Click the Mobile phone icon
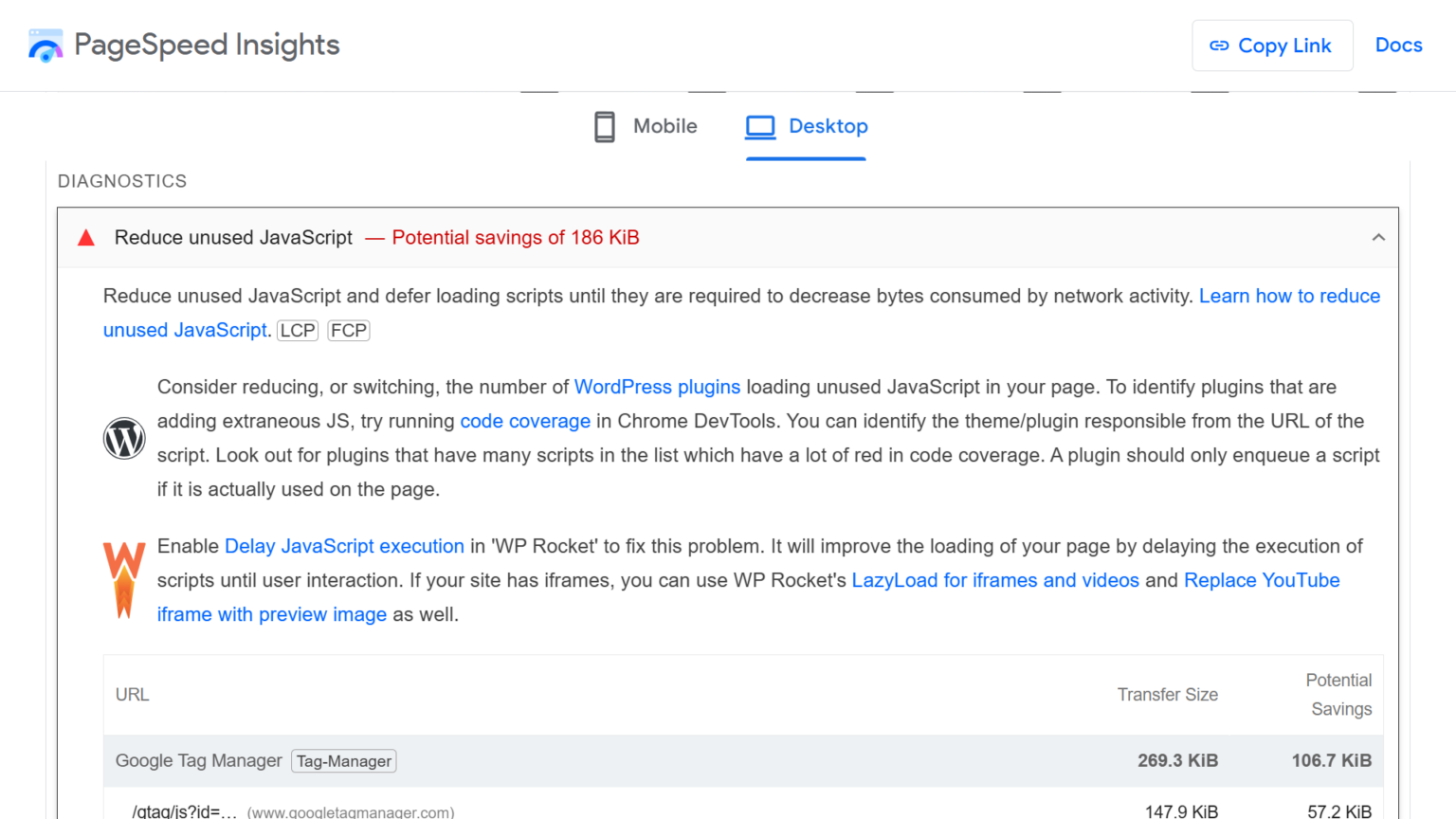Screen dimensions: 1456x819 pos(604,126)
